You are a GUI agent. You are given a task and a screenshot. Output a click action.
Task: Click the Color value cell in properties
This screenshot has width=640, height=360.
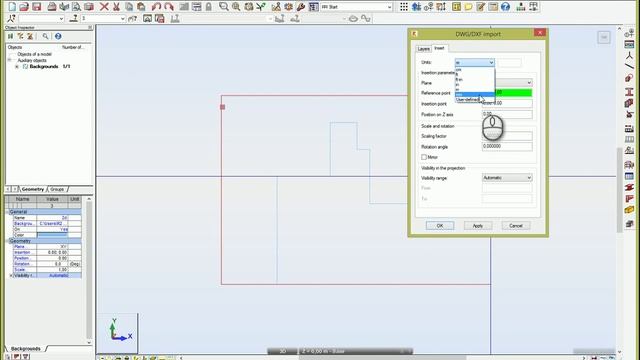[x=52, y=235]
